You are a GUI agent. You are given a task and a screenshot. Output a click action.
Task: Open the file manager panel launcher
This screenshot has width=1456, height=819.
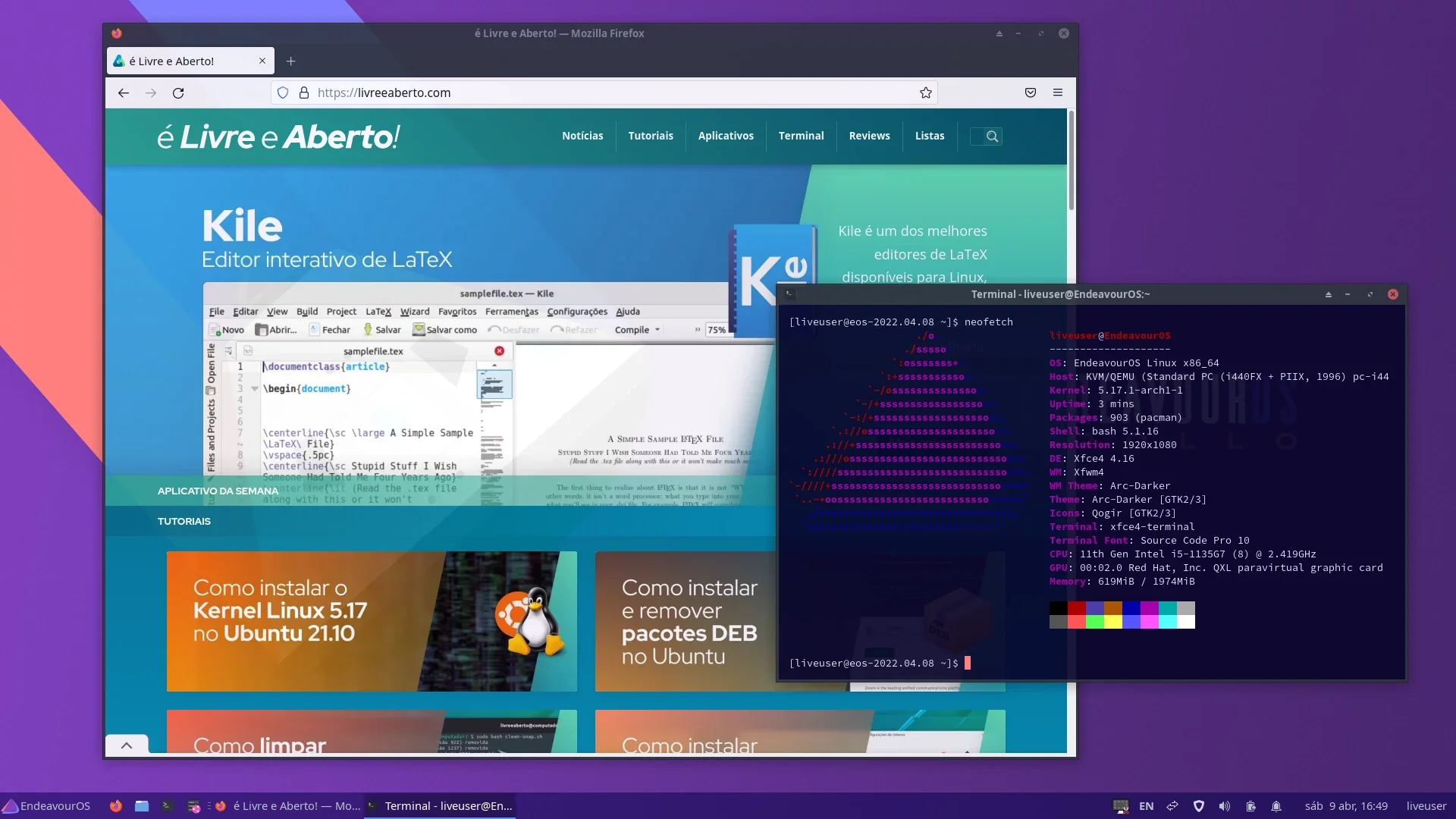click(142, 806)
